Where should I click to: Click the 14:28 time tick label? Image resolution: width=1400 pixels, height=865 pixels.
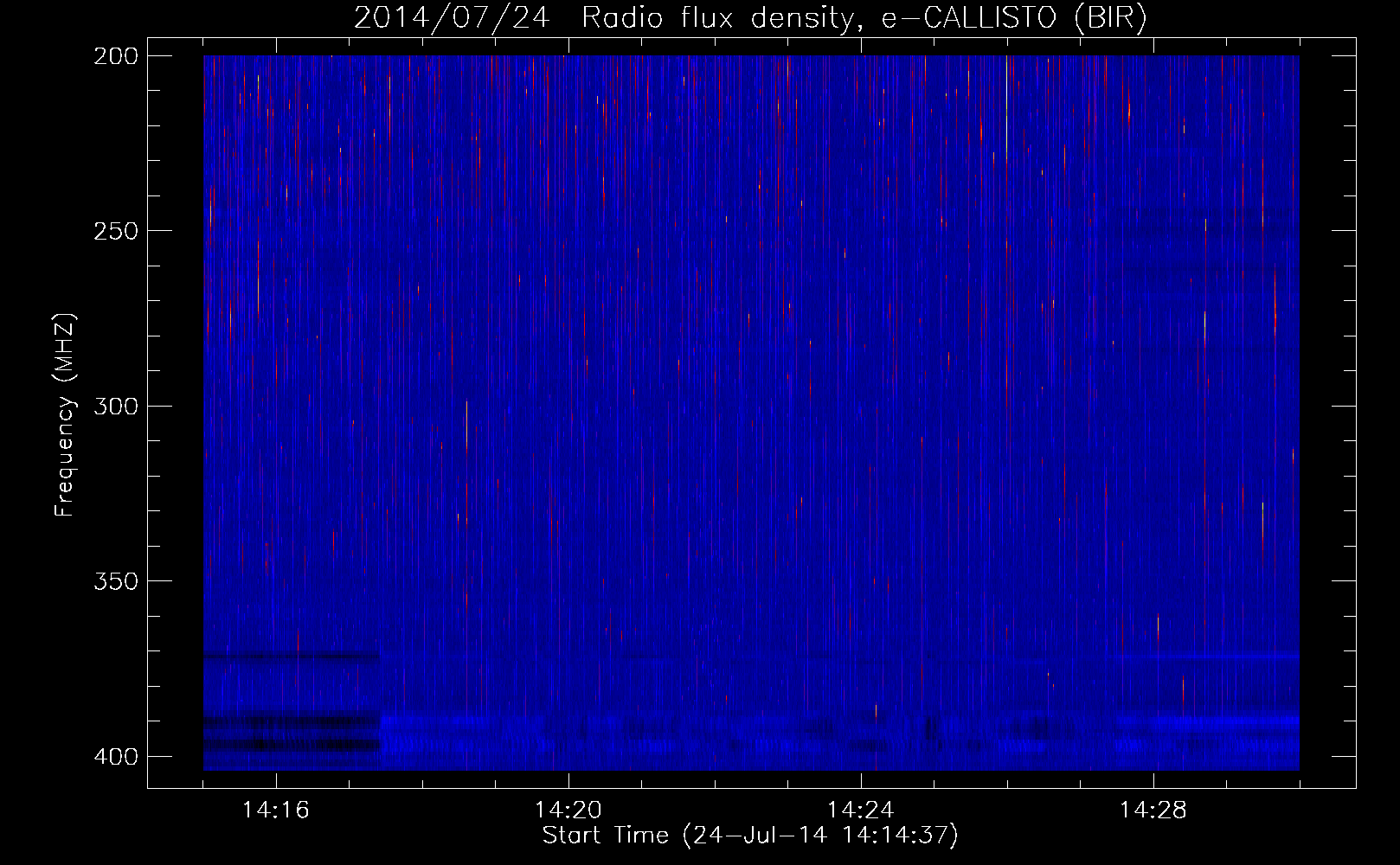pyautogui.click(x=1153, y=811)
